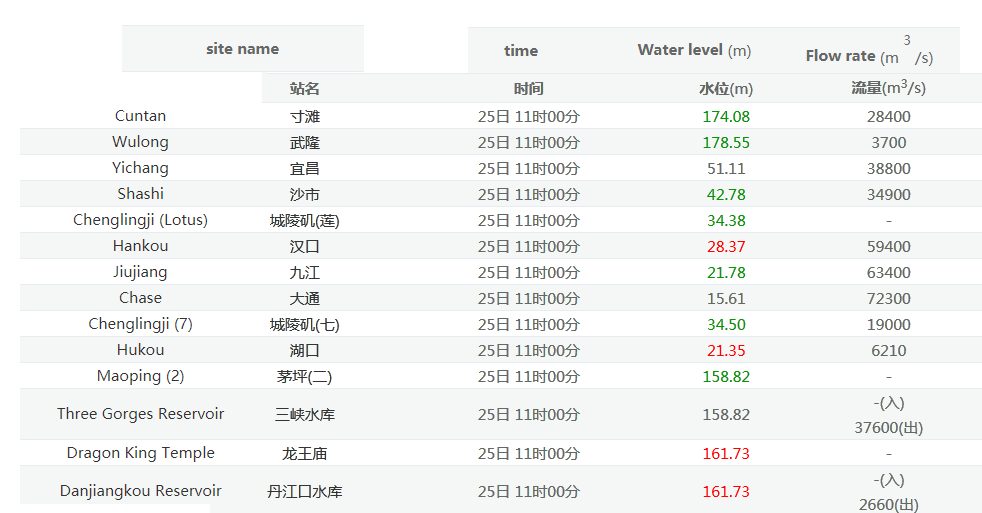Screen dimensions: 982x513
Task: Click the station name 寸滩
Action: coord(304,117)
